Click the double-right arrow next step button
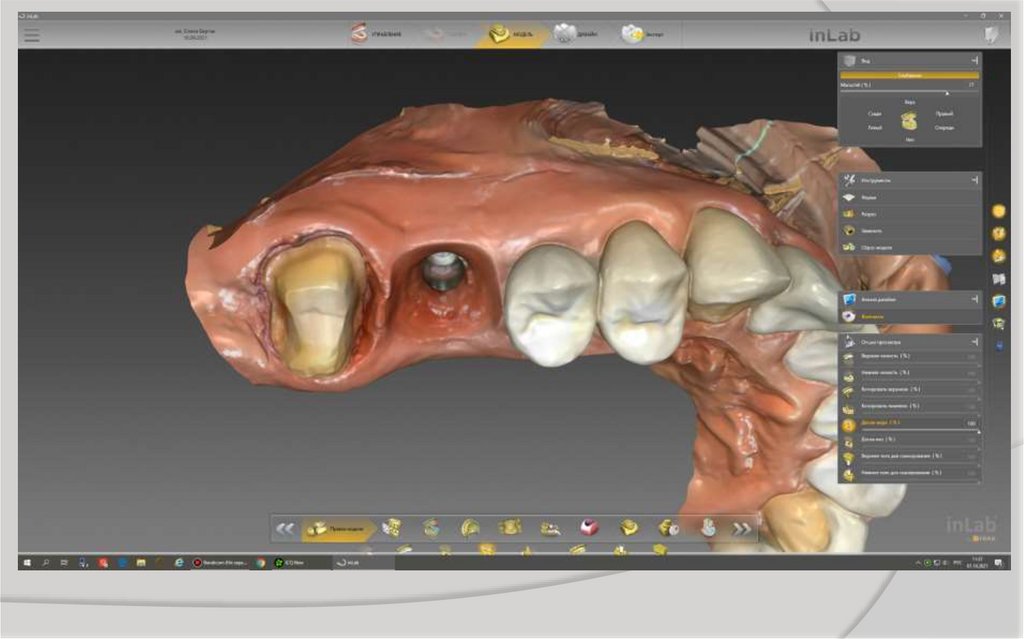Image resolution: width=1024 pixels, height=639 pixels. pyautogui.click(x=741, y=528)
